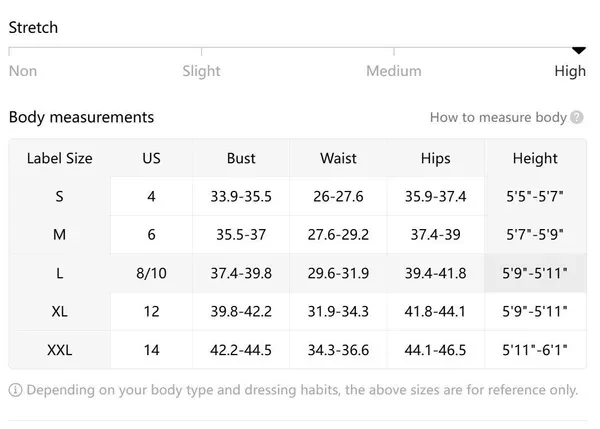The width and height of the screenshot is (600, 429).
Task: Click the Bust column header
Action: pyautogui.click(x=241, y=158)
